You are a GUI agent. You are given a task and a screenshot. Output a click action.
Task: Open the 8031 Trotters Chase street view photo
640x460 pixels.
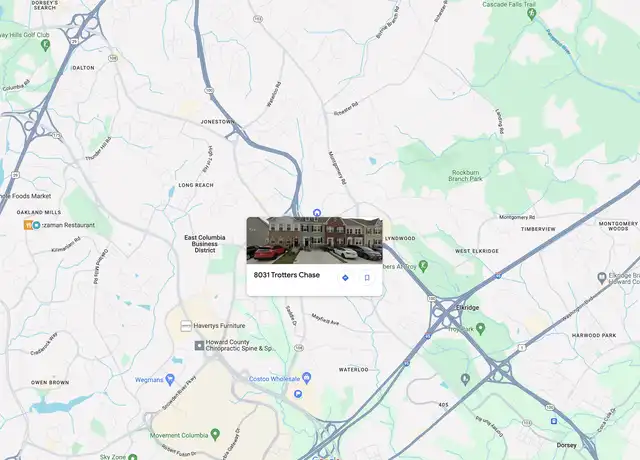tap(314, 240)
